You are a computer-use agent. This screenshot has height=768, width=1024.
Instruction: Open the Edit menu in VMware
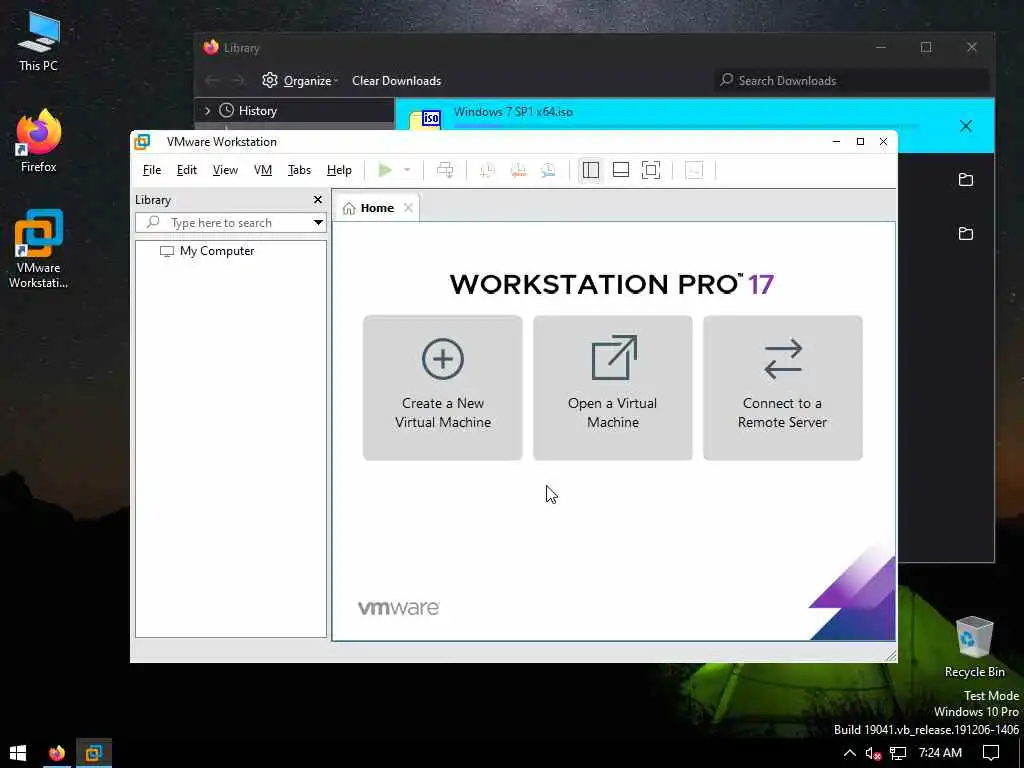coord(187,170)
